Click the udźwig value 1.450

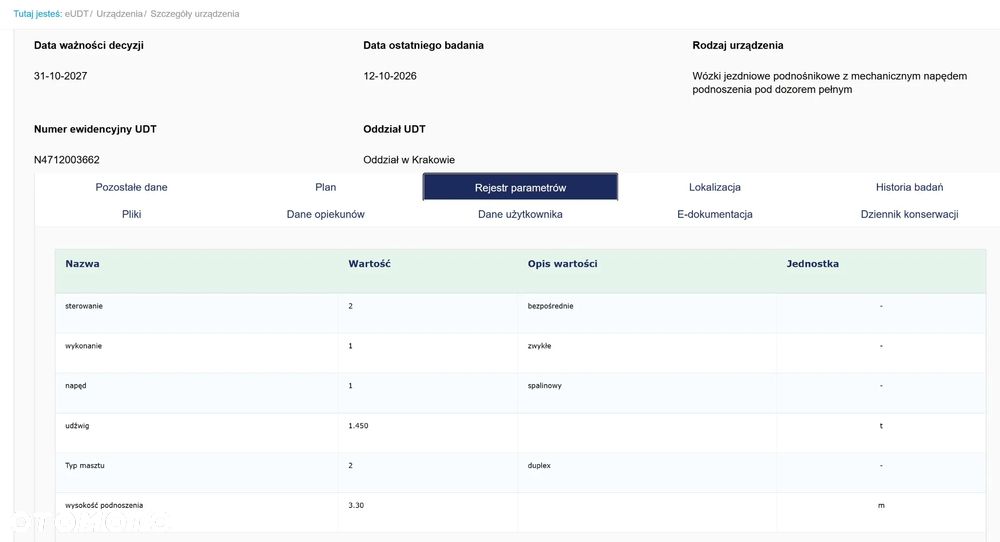[358, 425]
